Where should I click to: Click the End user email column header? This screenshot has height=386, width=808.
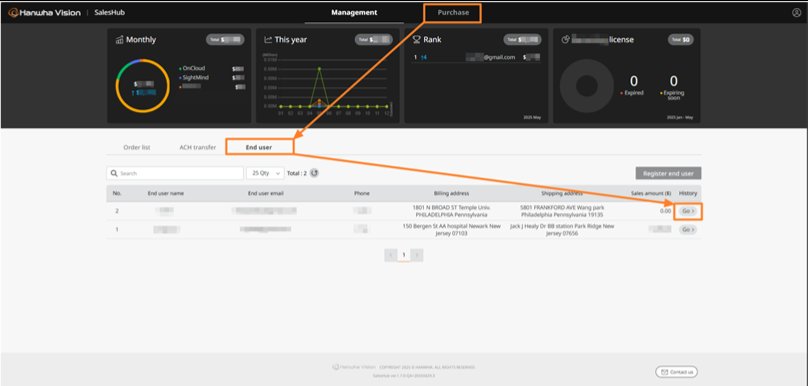point(266,193)
